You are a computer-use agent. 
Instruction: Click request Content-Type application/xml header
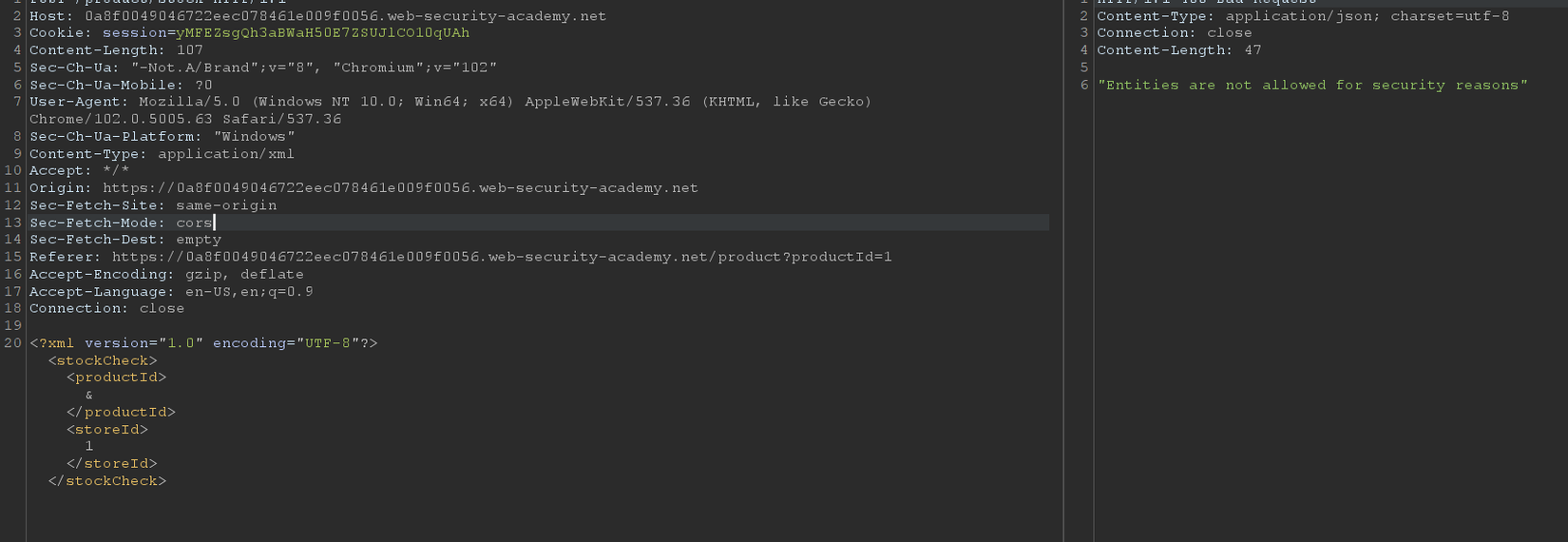click(x=162, y=154)
